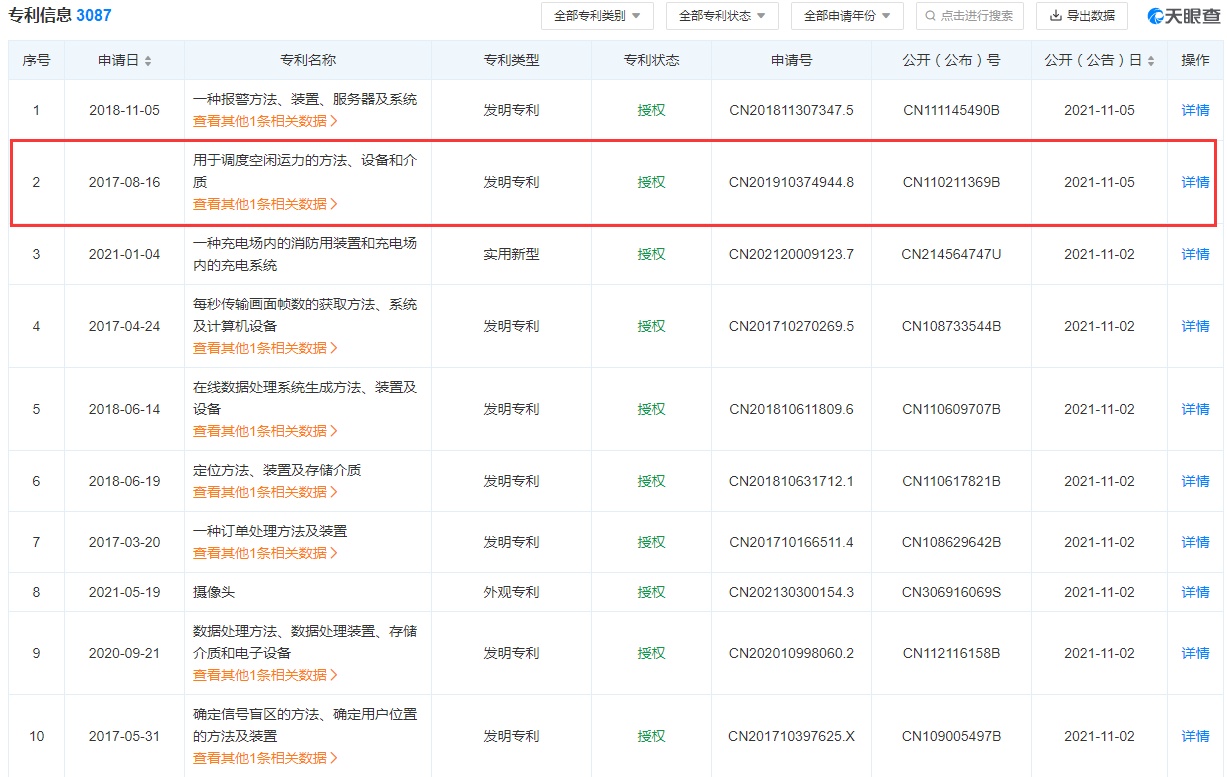
Task: Open details for row 10 signal blind zone patent
Action: 1195,736
